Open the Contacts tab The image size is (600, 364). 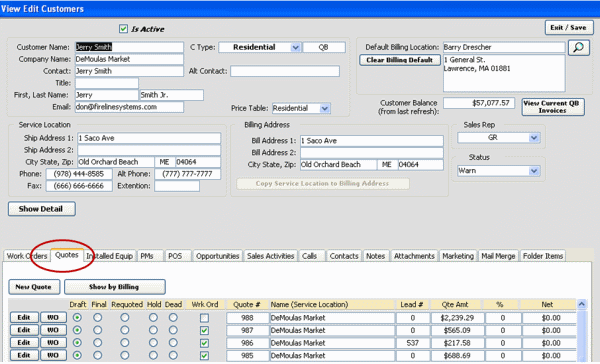click(x=344, y=256)
